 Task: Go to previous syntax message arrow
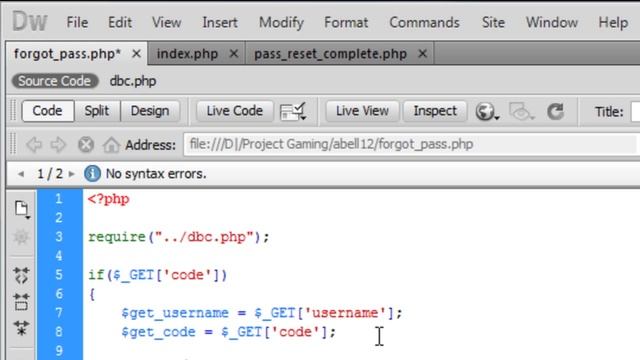[x=21, y=174]
